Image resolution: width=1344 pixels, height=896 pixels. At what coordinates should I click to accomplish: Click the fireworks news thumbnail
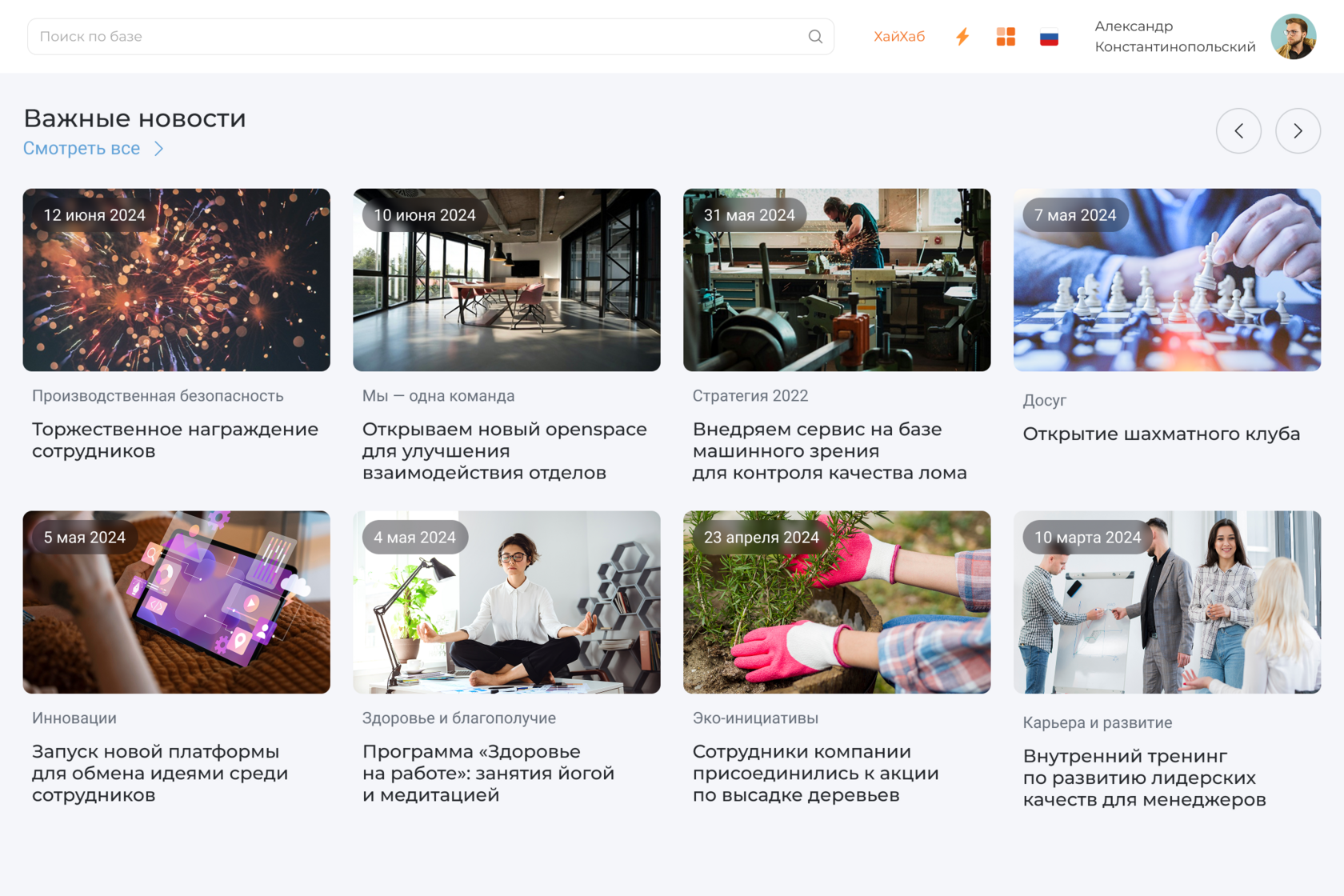176,280
